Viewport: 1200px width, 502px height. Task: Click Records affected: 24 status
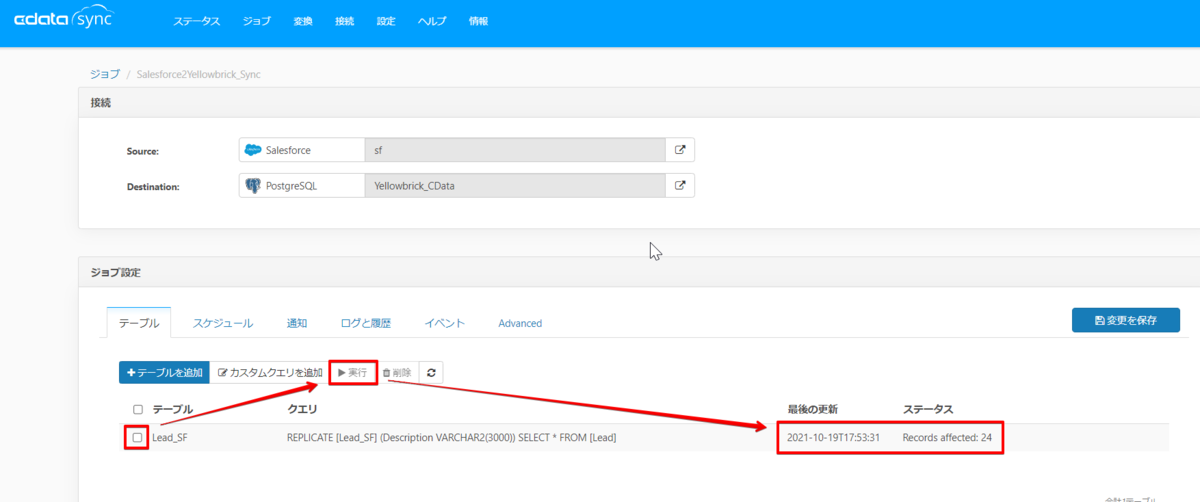[x=947, y=437]
